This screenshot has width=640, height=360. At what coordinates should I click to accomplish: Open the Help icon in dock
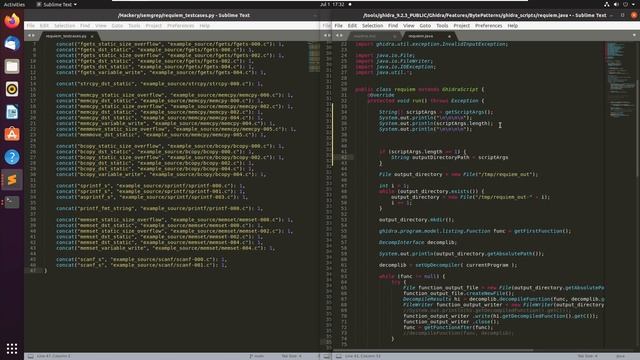(x=12, y=157)
